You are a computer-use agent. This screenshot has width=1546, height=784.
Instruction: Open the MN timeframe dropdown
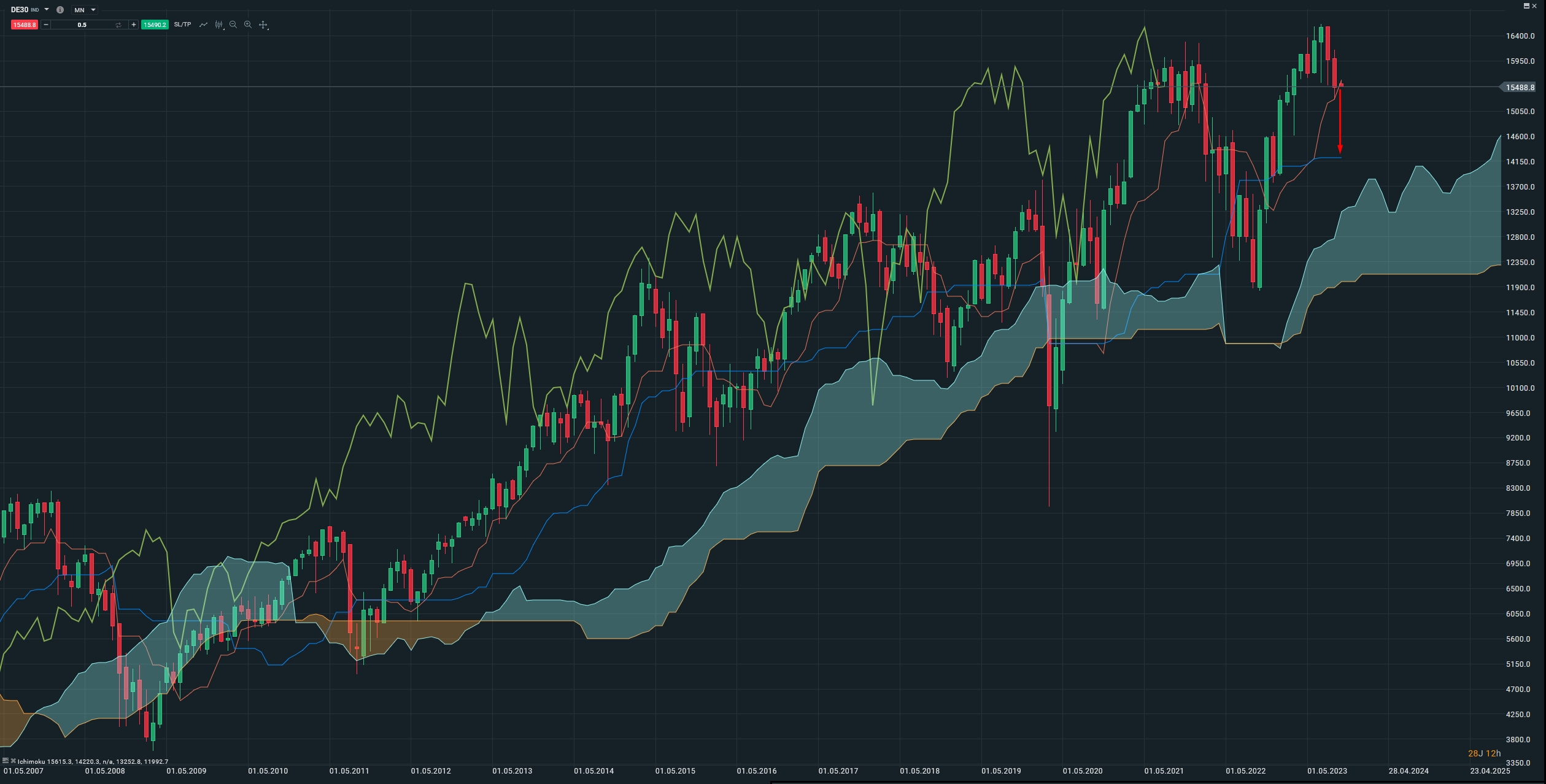[84, 10]
